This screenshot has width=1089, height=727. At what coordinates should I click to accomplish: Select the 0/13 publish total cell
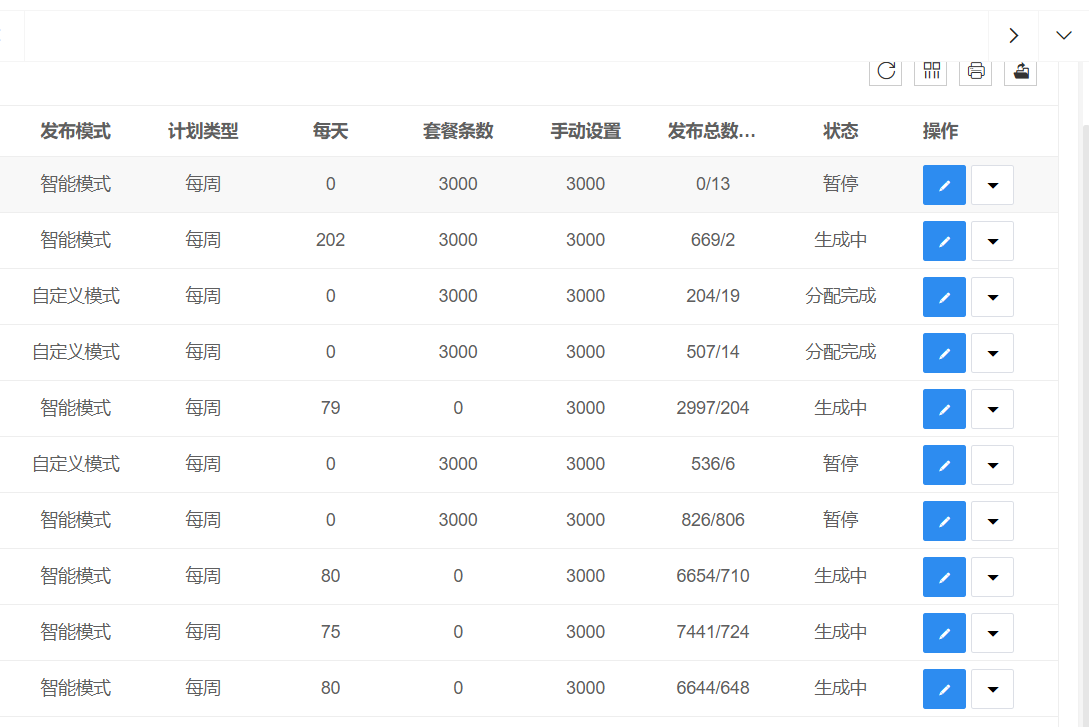713,184
